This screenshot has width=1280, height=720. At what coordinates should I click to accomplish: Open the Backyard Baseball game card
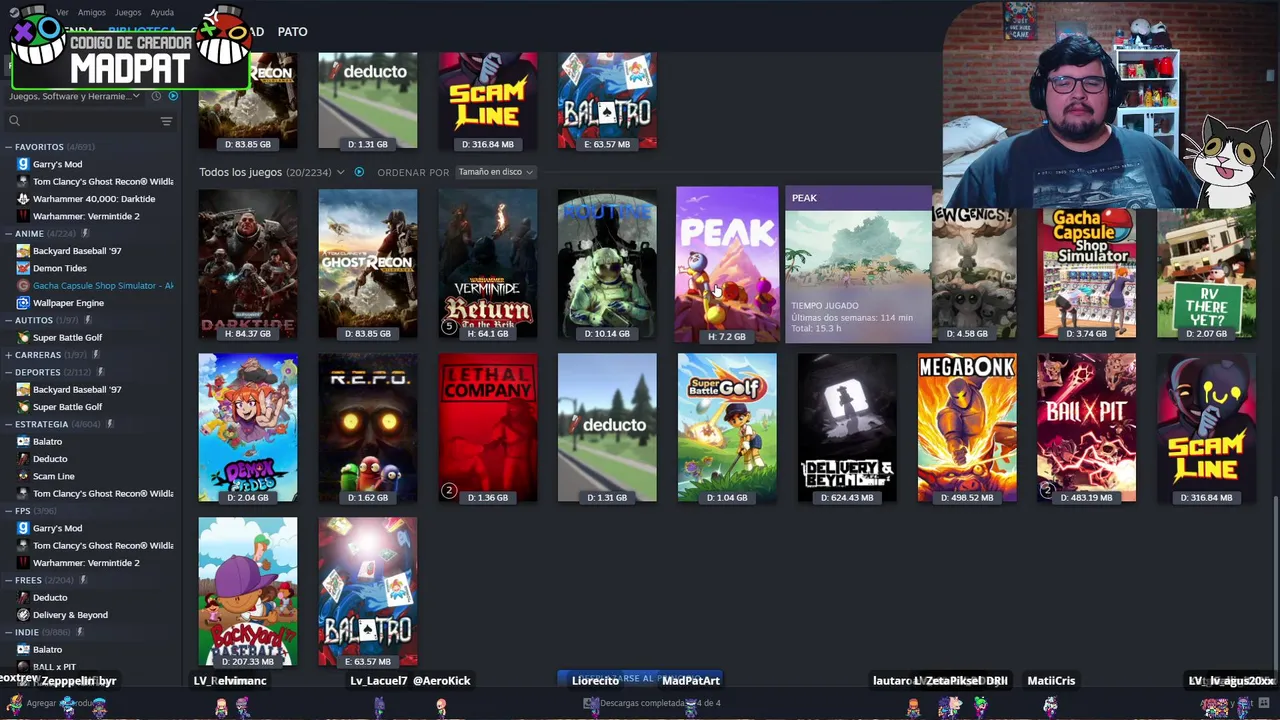click(x=248, y=592)
